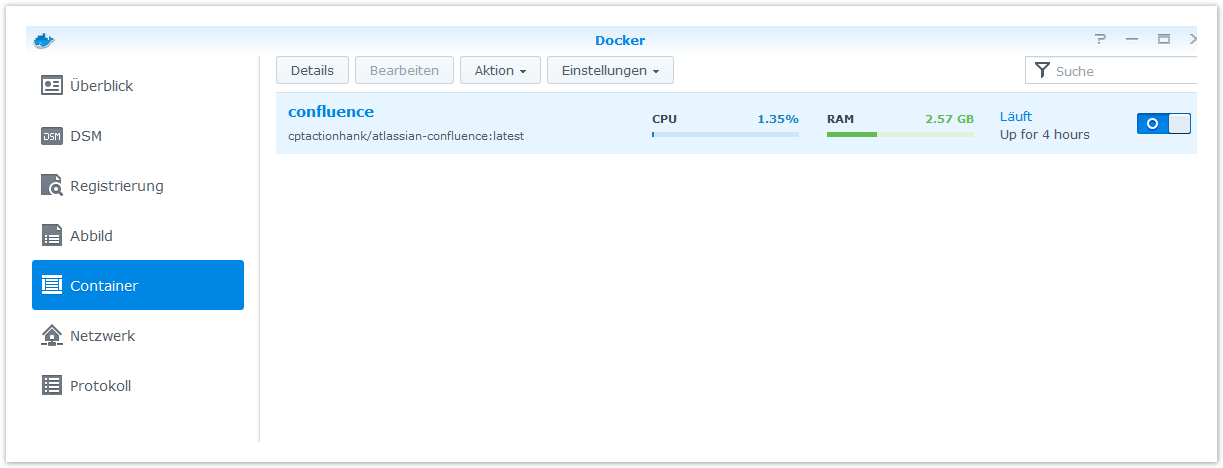Click the Netzwerk house icon
The image size is (1223, 468).
pyautogui.click(x=52, y=336)
